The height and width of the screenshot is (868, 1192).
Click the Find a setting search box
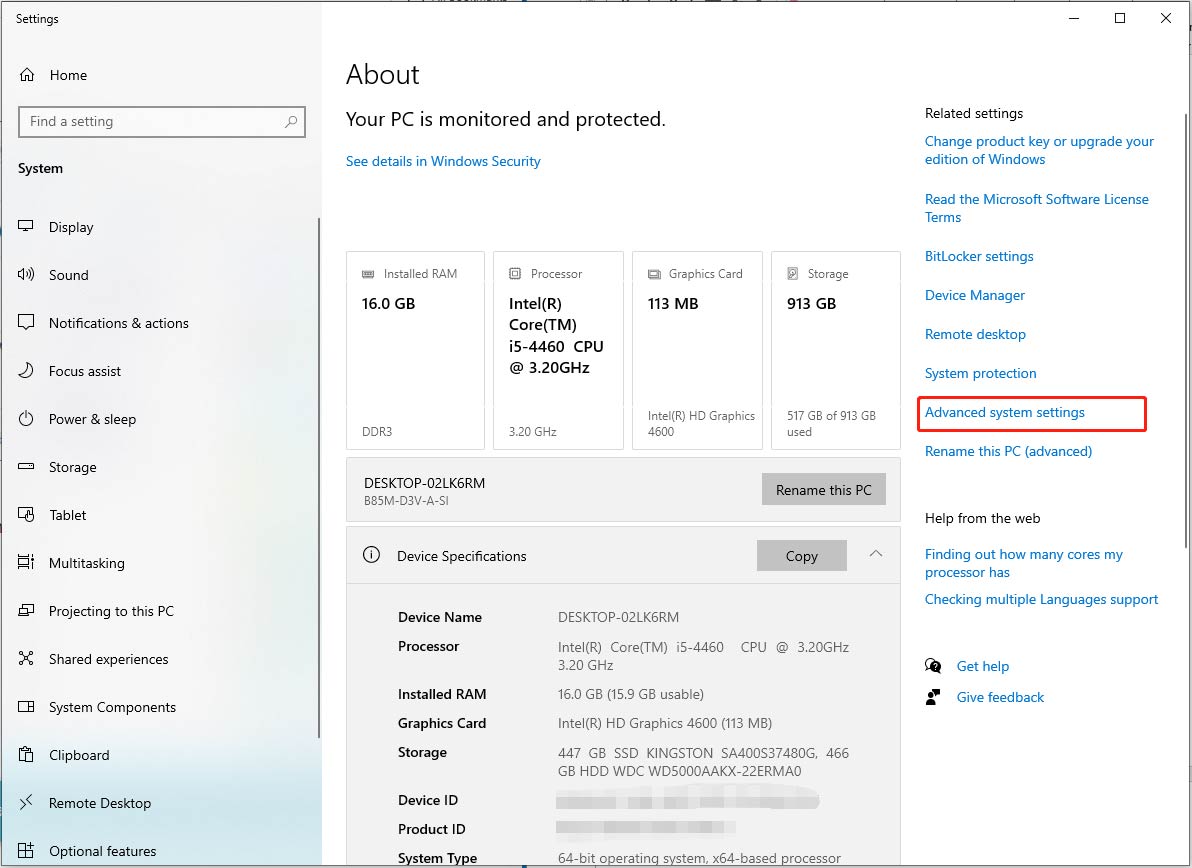point(162,121)
